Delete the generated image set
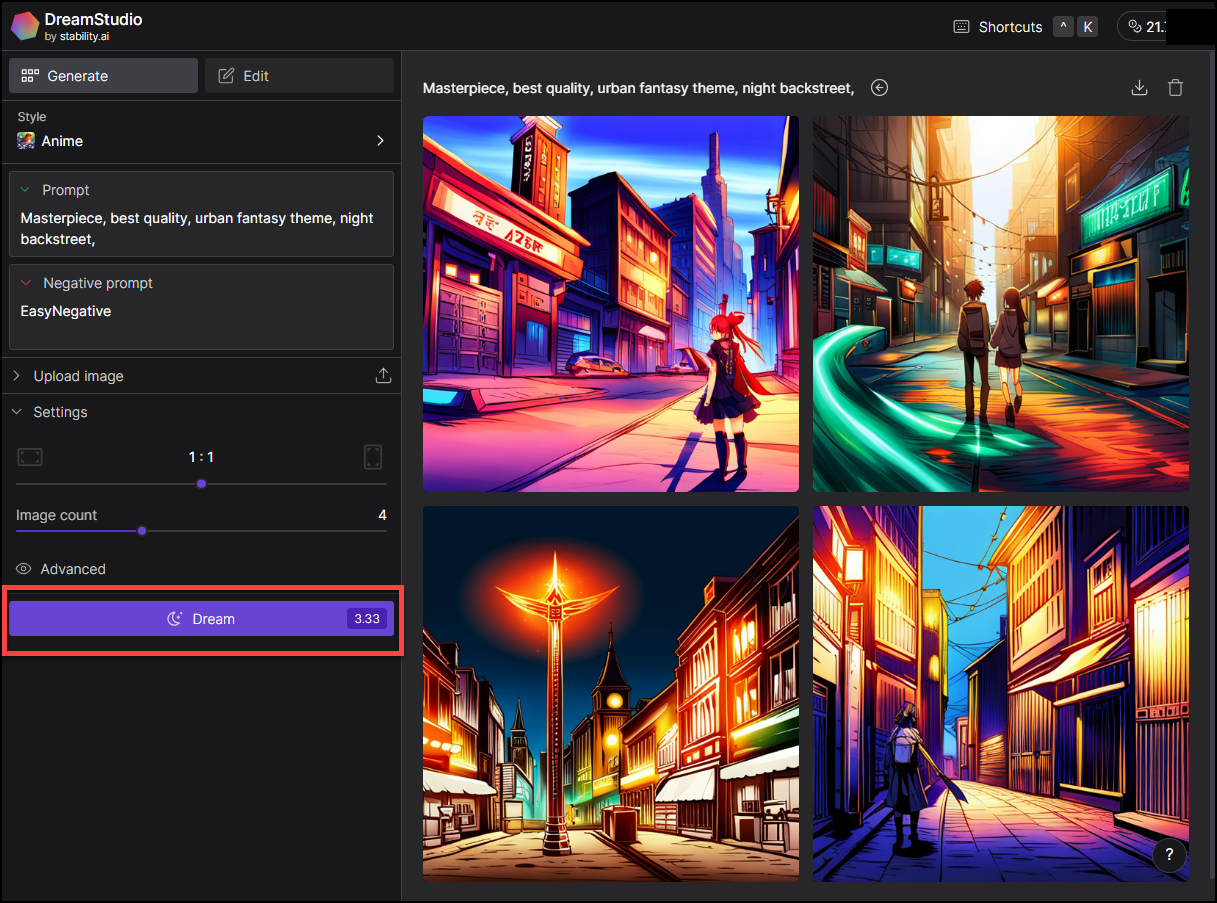 (x=1176, y=88)
